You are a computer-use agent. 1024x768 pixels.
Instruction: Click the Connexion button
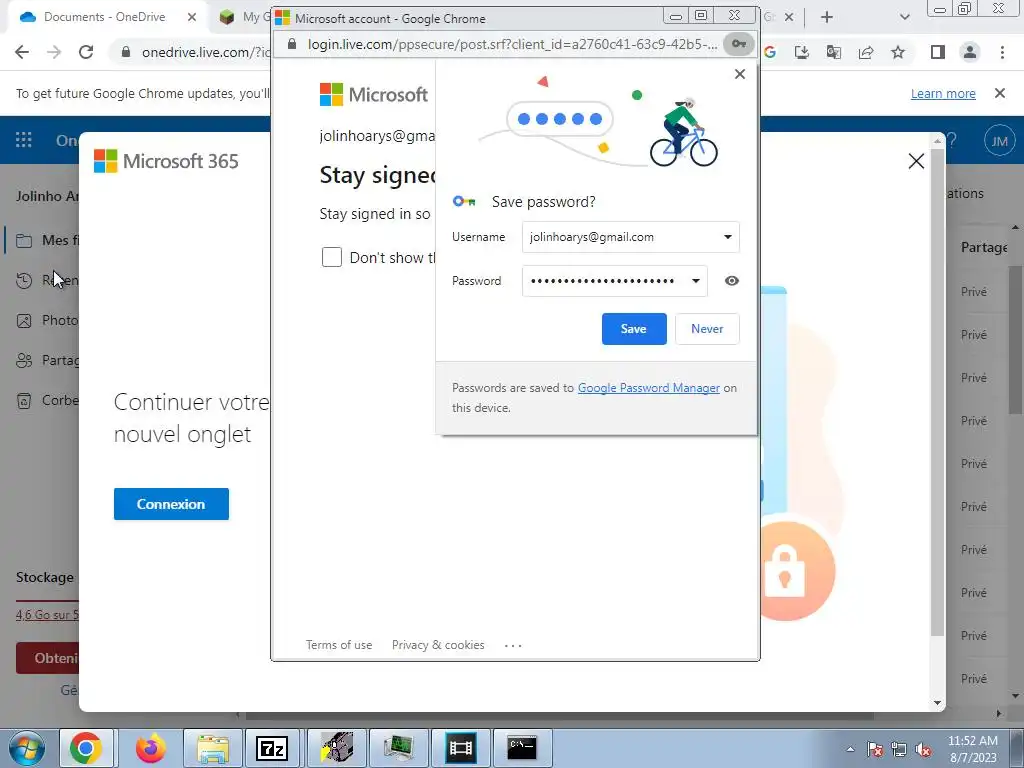tap(171, 504)
